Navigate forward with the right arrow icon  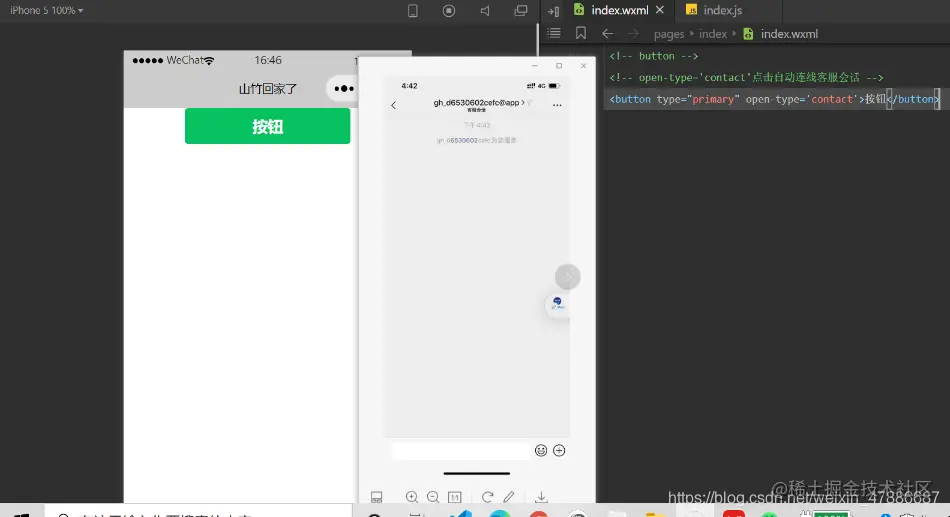pos(633,34)
